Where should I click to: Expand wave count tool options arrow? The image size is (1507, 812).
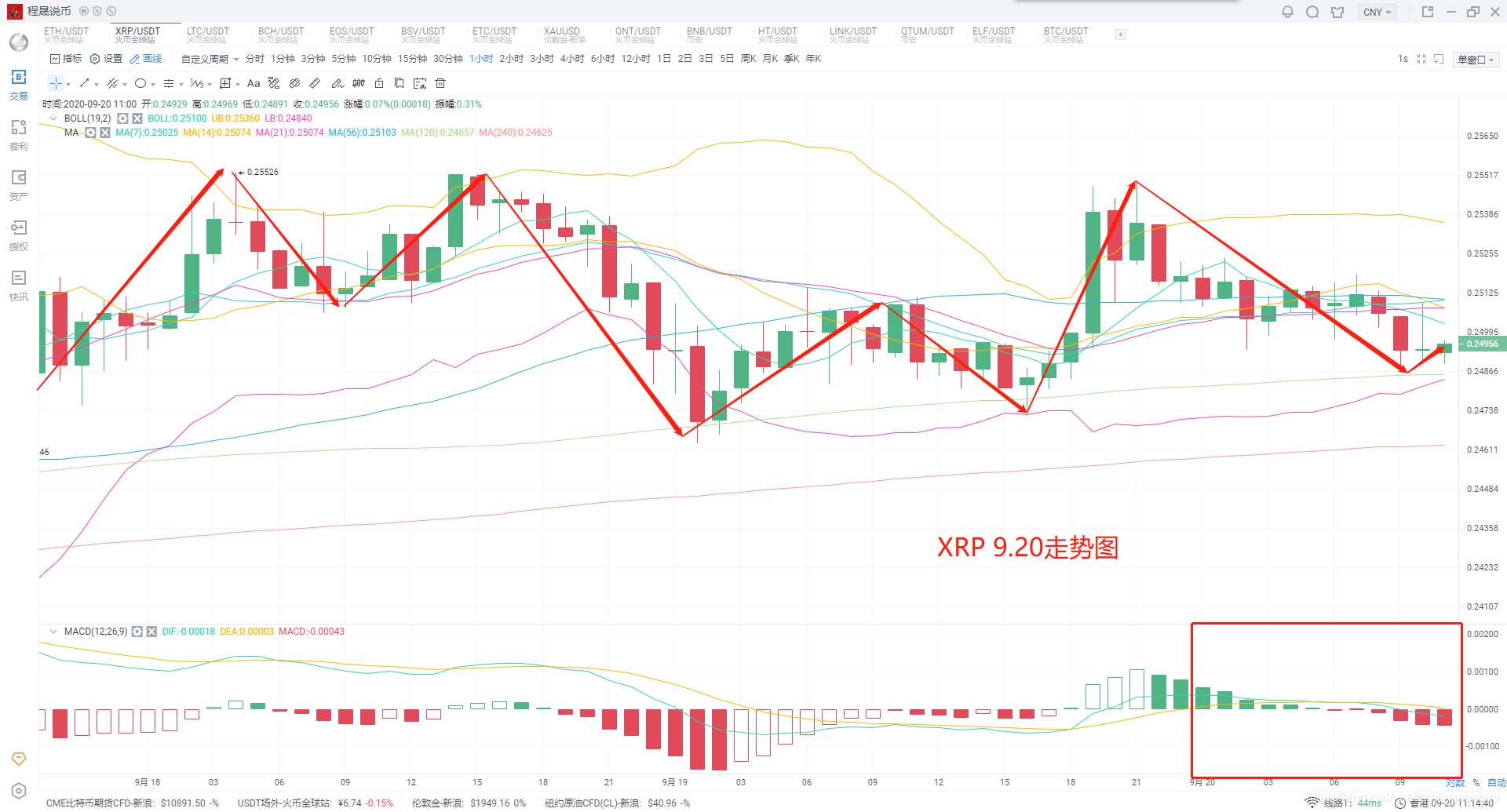[210, 84]
